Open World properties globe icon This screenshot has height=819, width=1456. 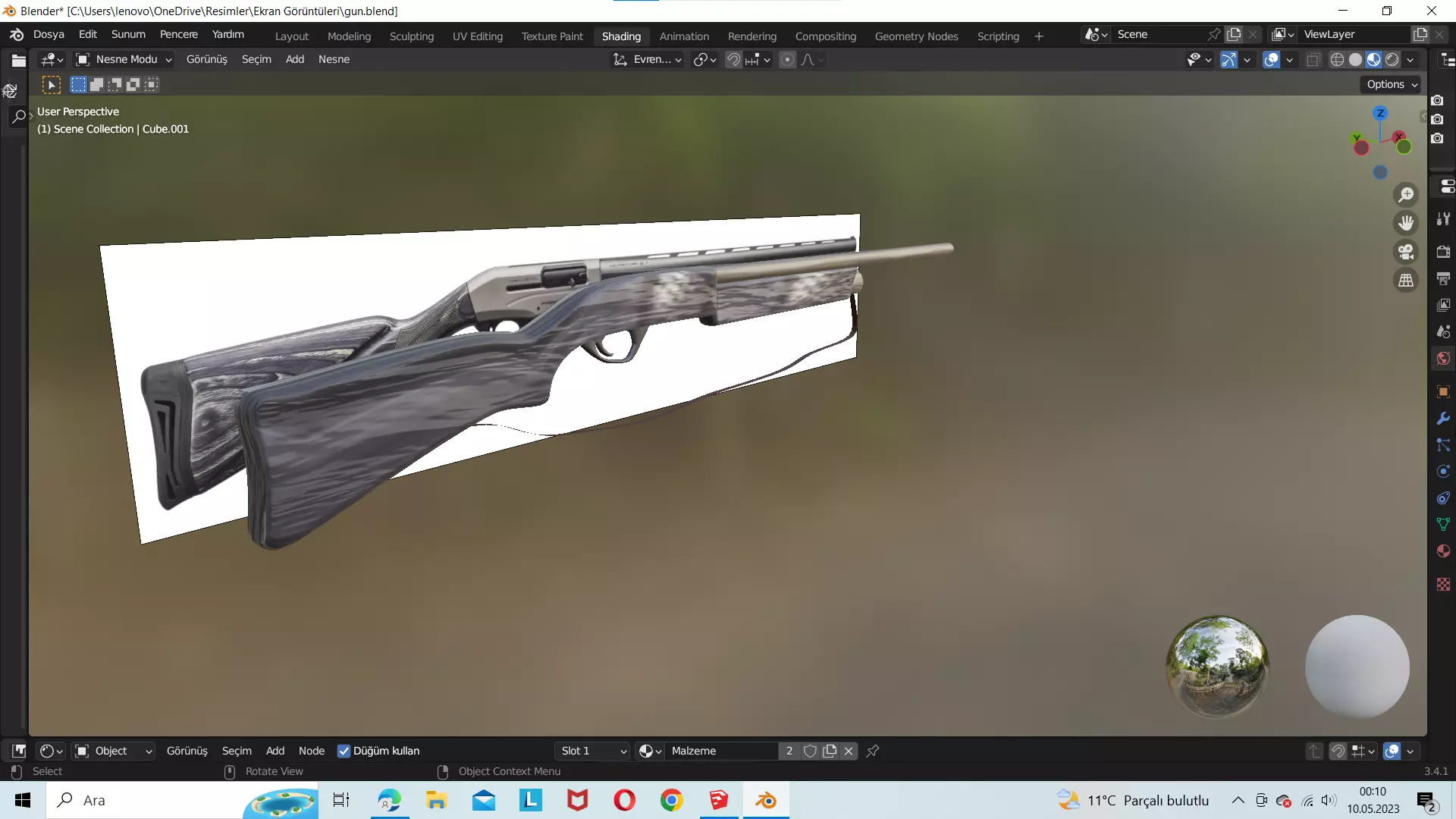pyautogui.click(x=1443, y=359)
